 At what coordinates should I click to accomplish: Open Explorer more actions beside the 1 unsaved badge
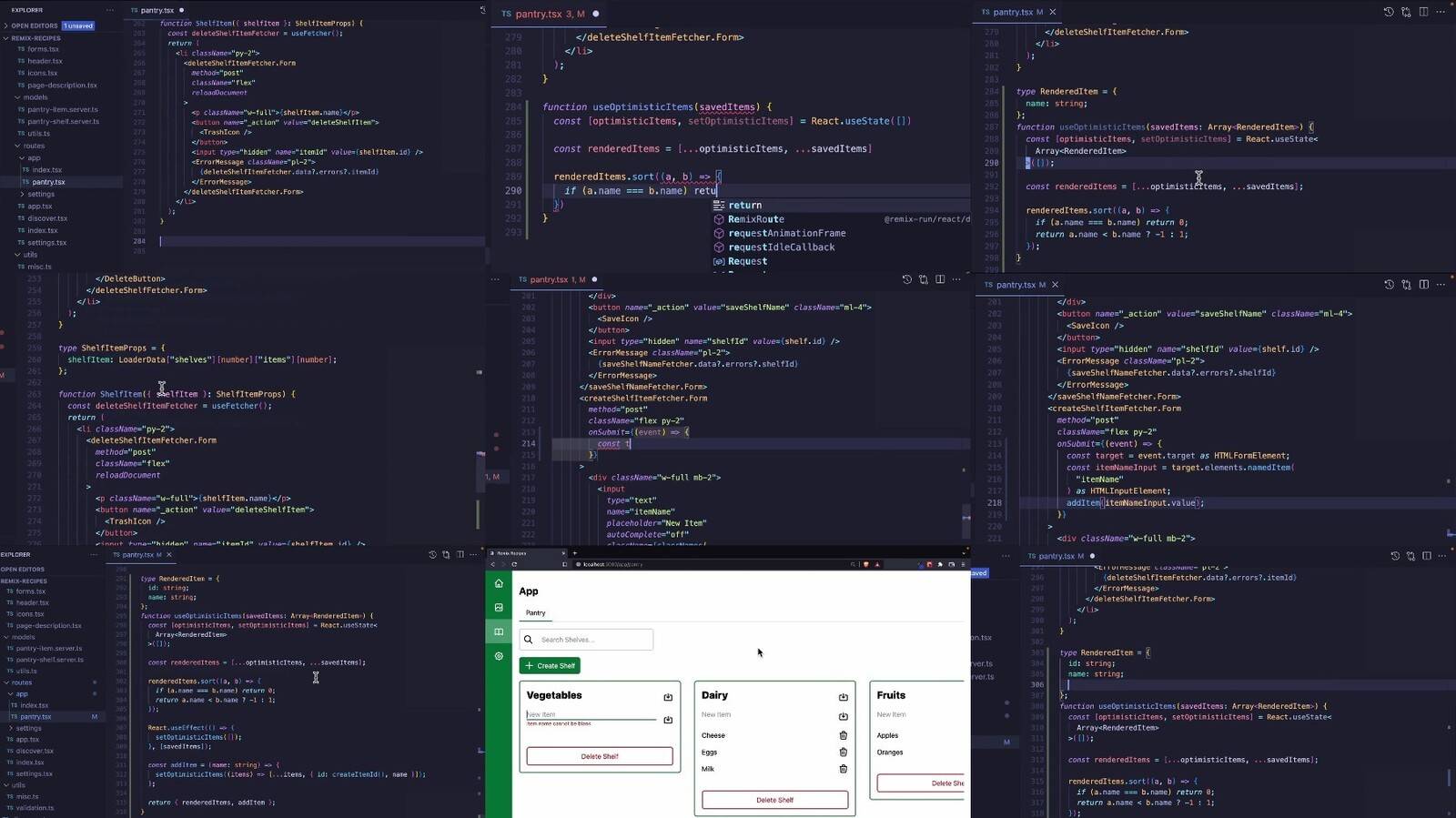click(x=110, y=10)
